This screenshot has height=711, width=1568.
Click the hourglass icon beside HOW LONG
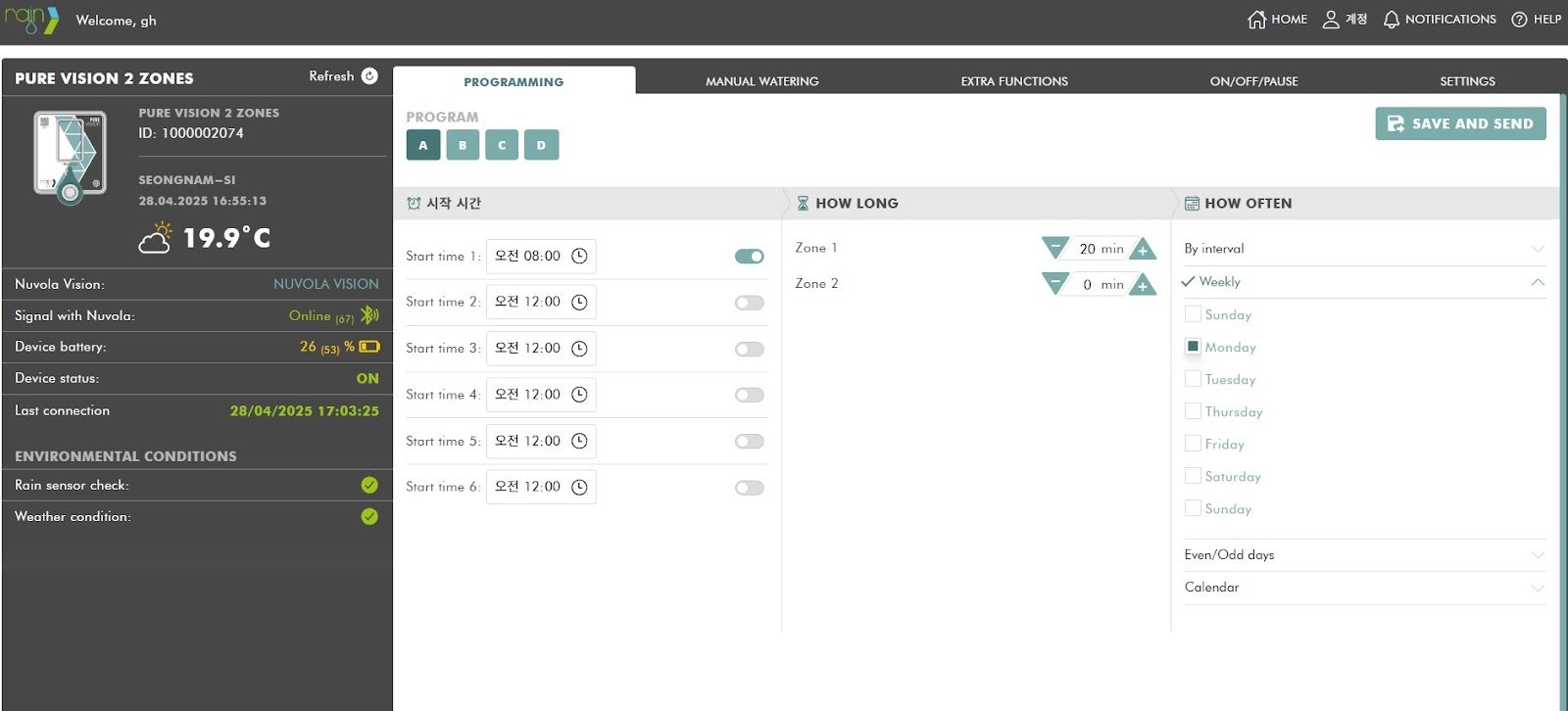point(803,204)
